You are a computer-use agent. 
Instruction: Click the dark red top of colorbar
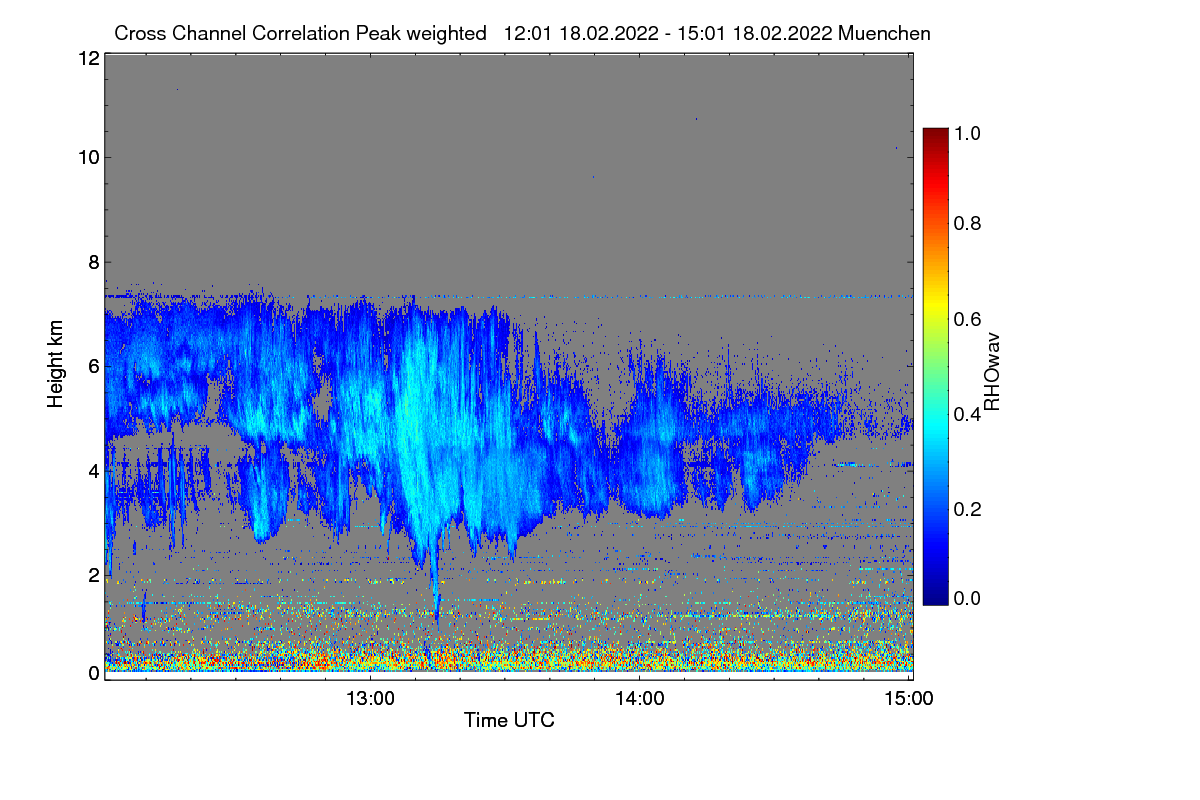[935, 134]
